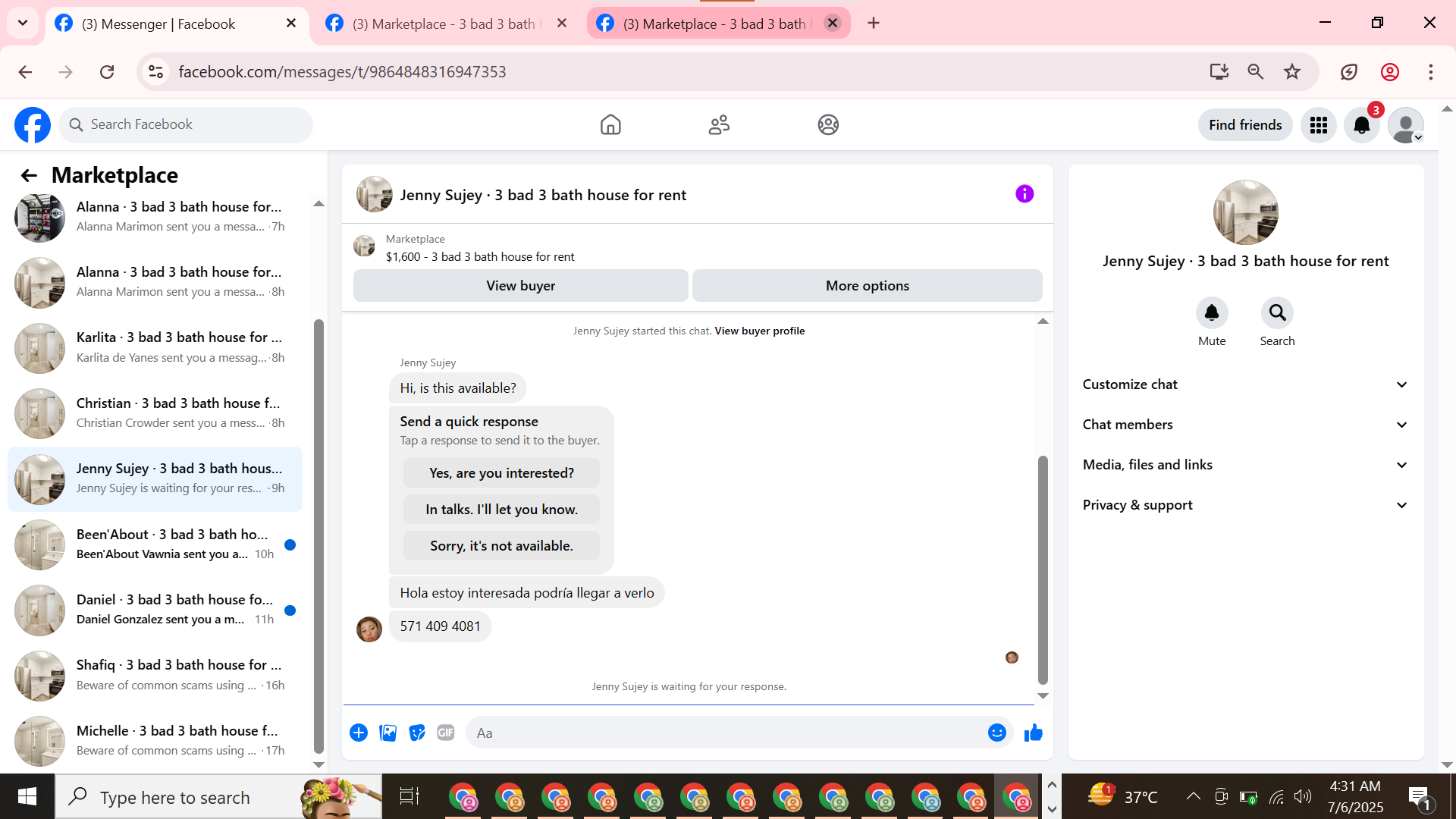Send quick reply 'Yes, are you interested?'

(501, 473)
